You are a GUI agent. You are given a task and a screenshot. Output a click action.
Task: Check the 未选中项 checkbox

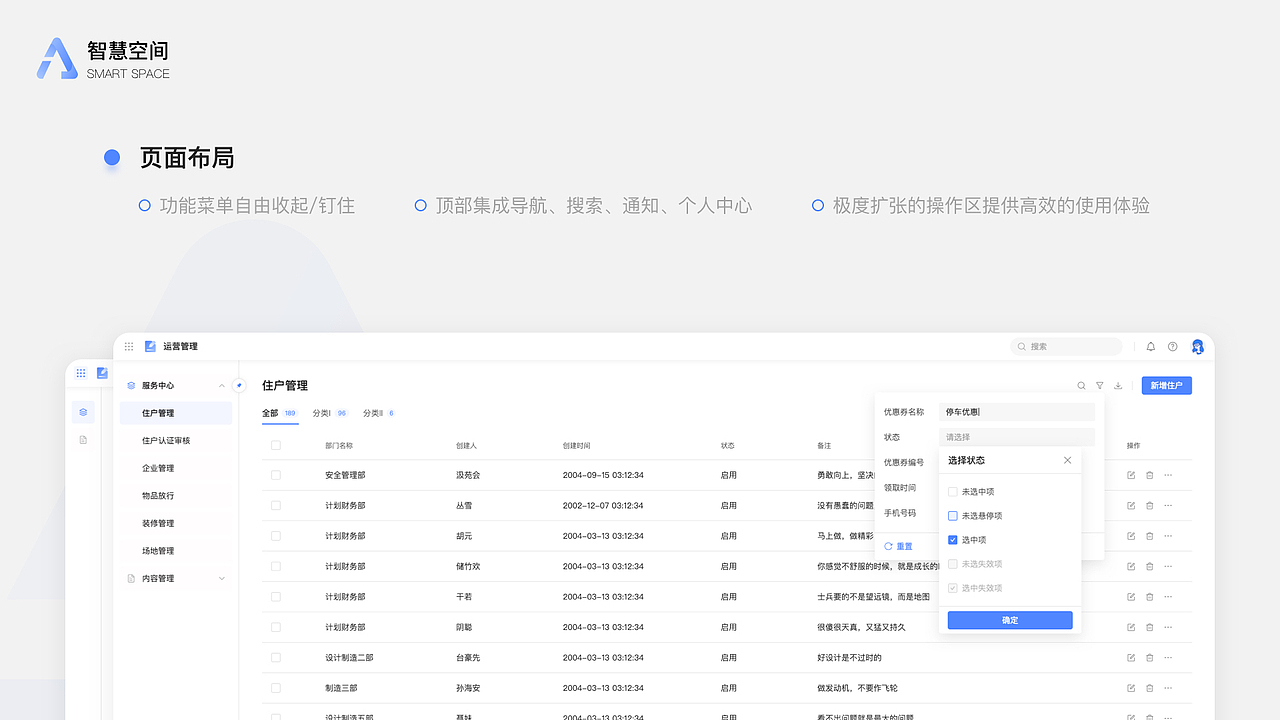(952, 492)
